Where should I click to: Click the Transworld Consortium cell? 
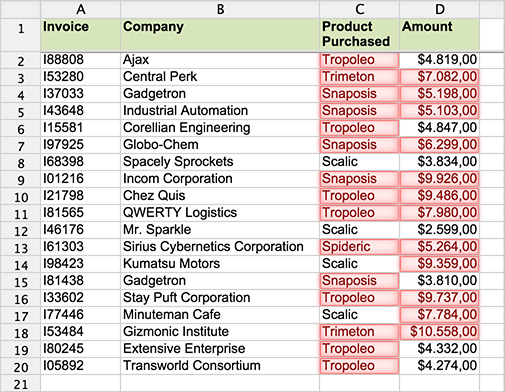click(x=220, y=366)
